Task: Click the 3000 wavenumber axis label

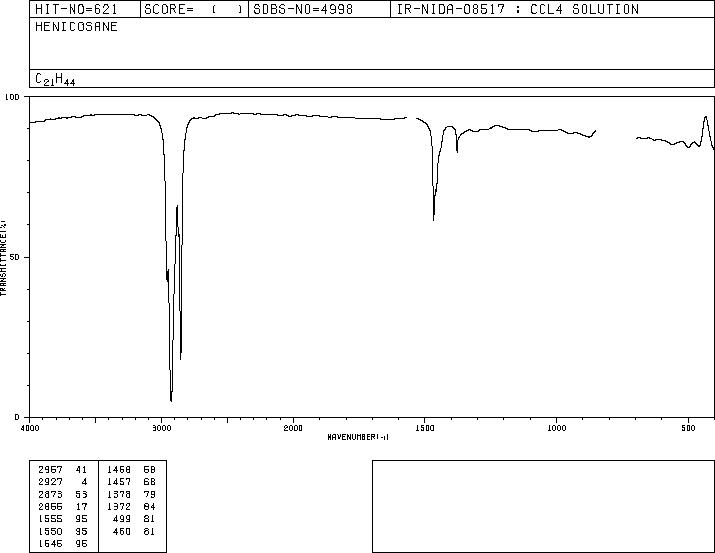Action: [x=161, y=428]
